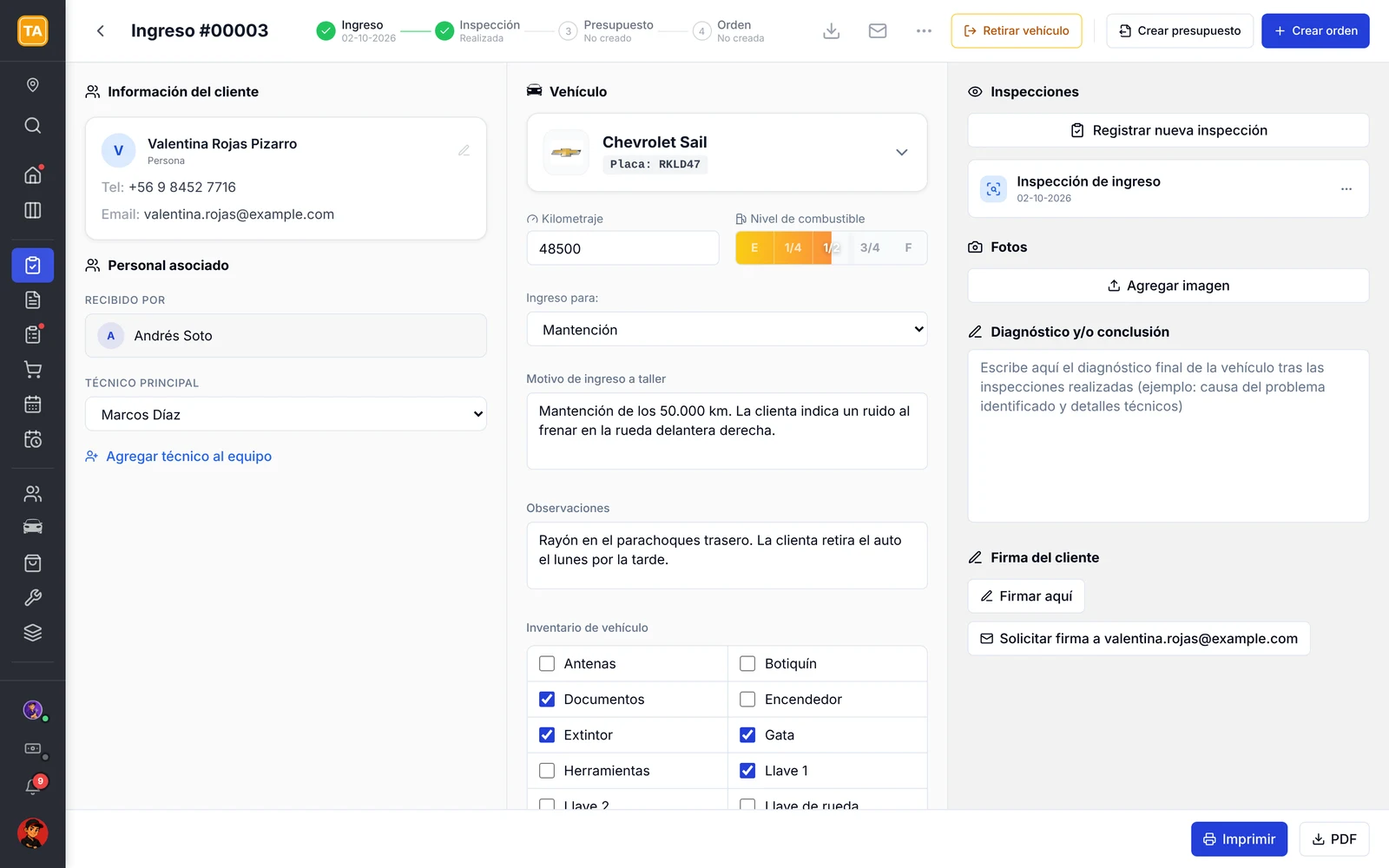
Task: Select the Orden step in progress tracker
Action: 728,31
